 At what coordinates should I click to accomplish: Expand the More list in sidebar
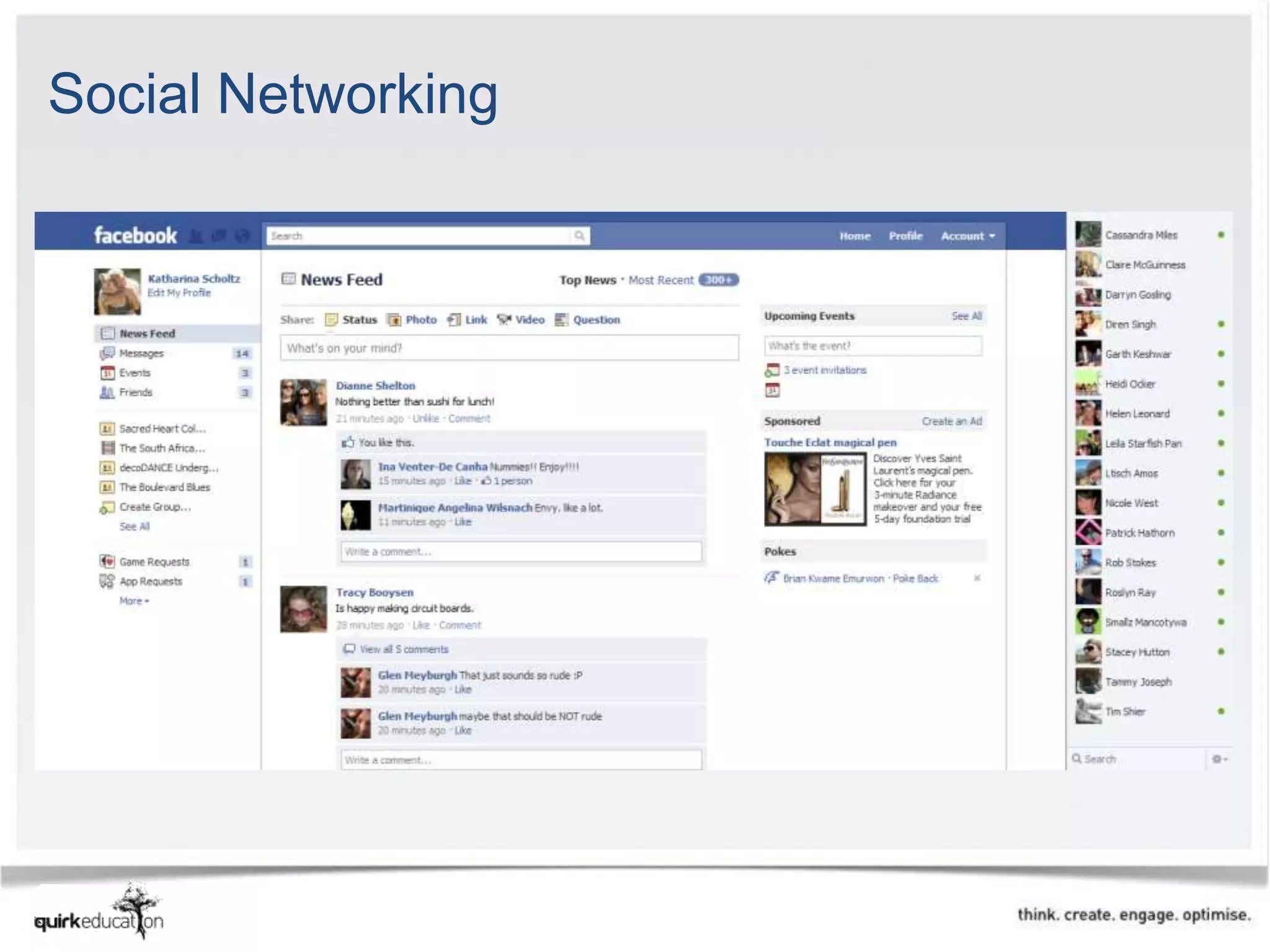coord(134,601)
